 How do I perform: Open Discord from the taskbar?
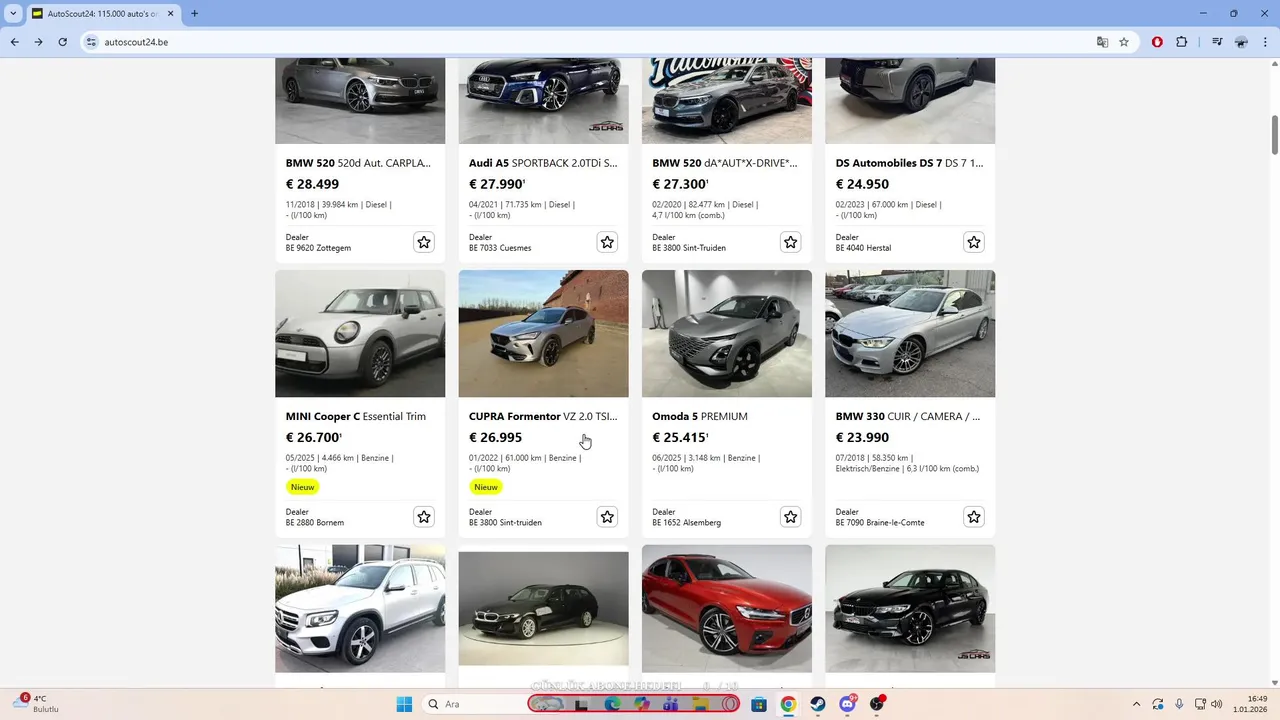847,704
